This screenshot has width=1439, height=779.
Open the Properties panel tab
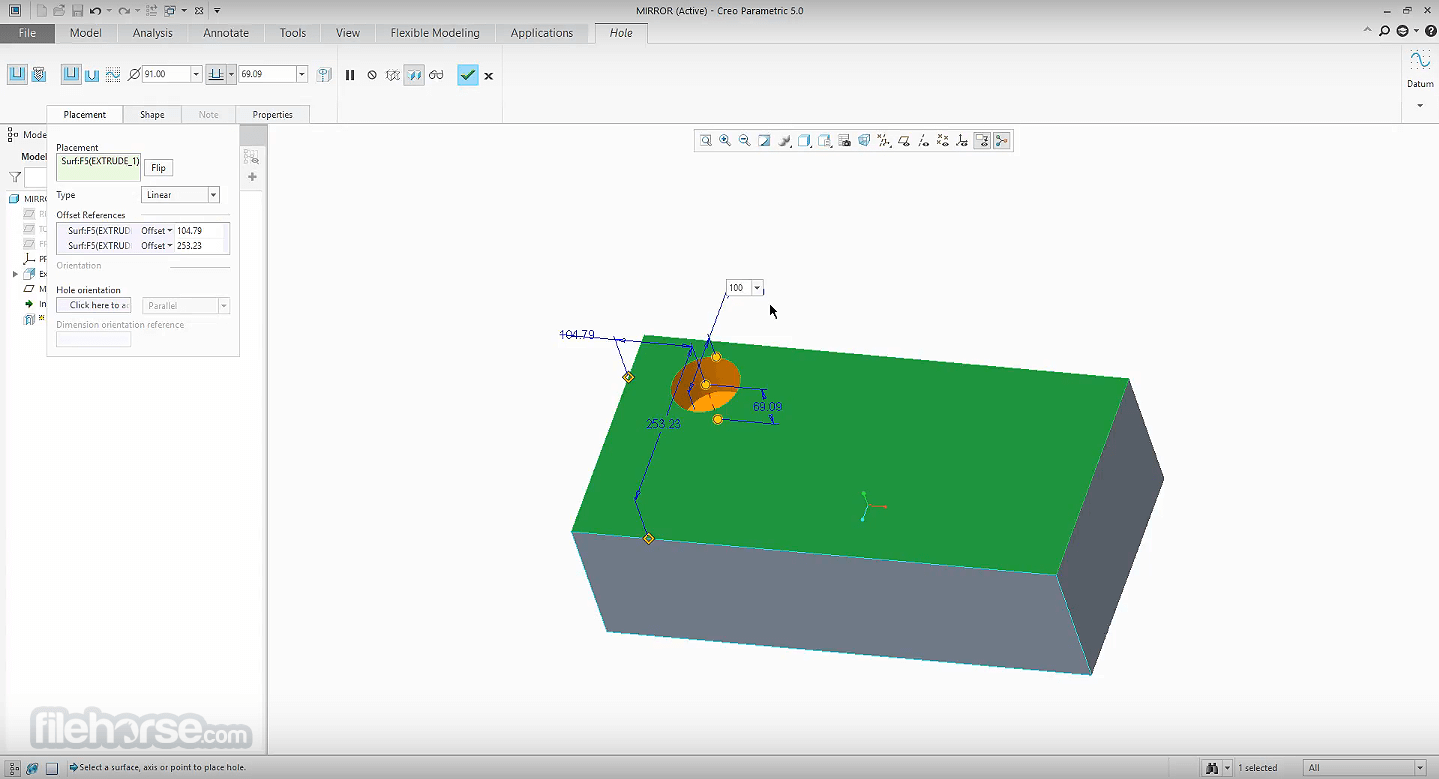272,115
